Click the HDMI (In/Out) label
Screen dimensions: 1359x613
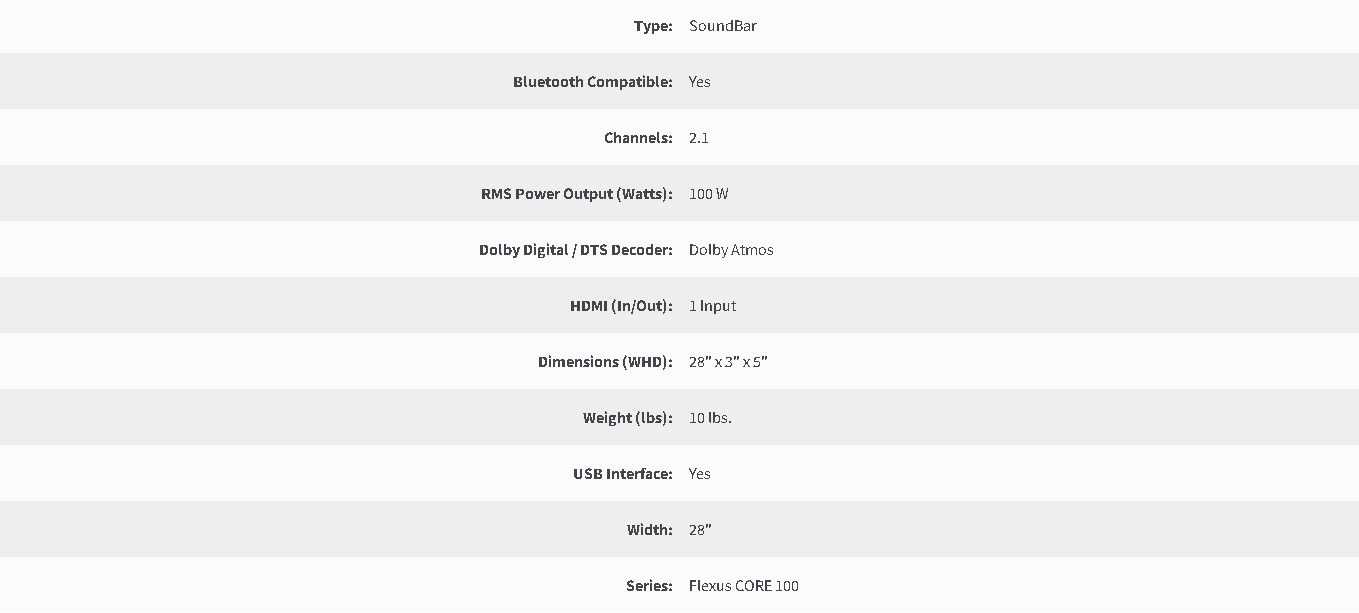(621, 306)
